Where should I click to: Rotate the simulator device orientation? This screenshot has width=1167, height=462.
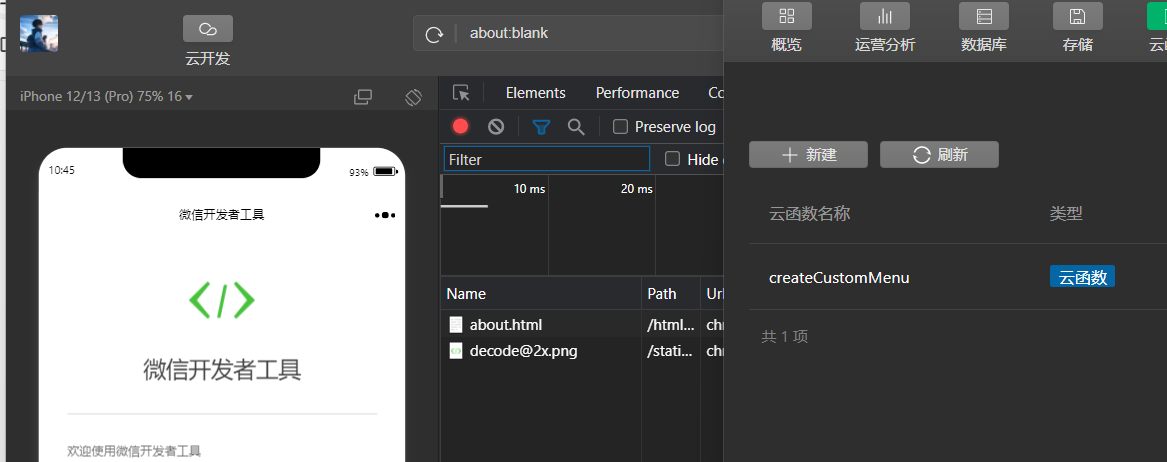(414, 97)
